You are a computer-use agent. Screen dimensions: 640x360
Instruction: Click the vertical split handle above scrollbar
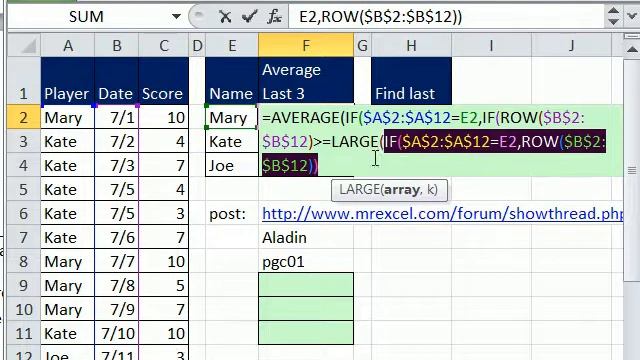tap(632, 37)
